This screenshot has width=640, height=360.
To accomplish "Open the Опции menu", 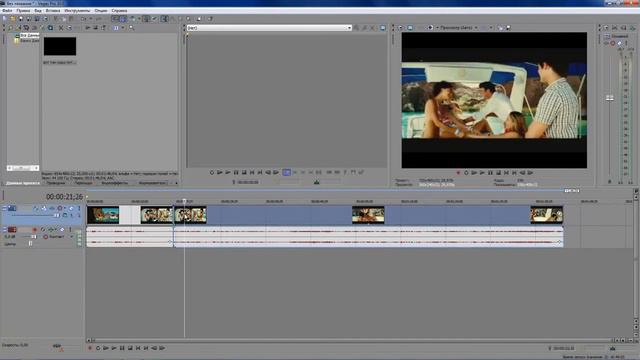I will [101, 11].
